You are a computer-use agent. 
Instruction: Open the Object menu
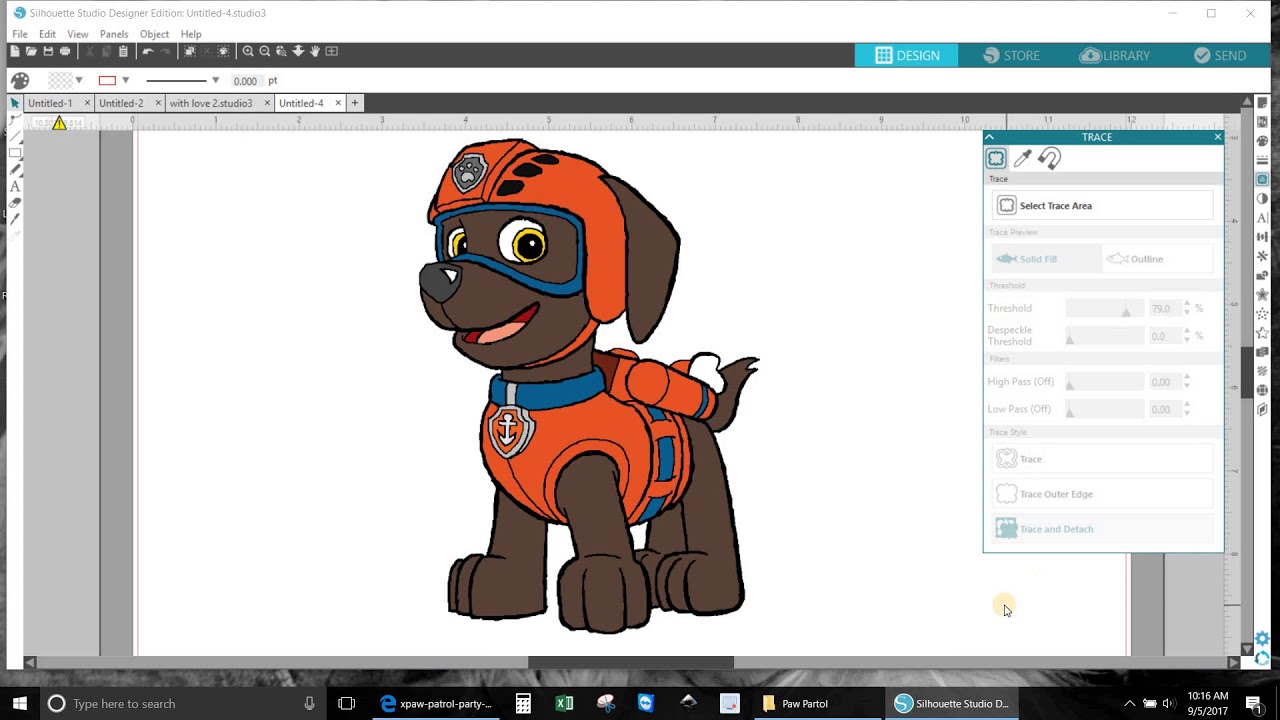(154, 34)
